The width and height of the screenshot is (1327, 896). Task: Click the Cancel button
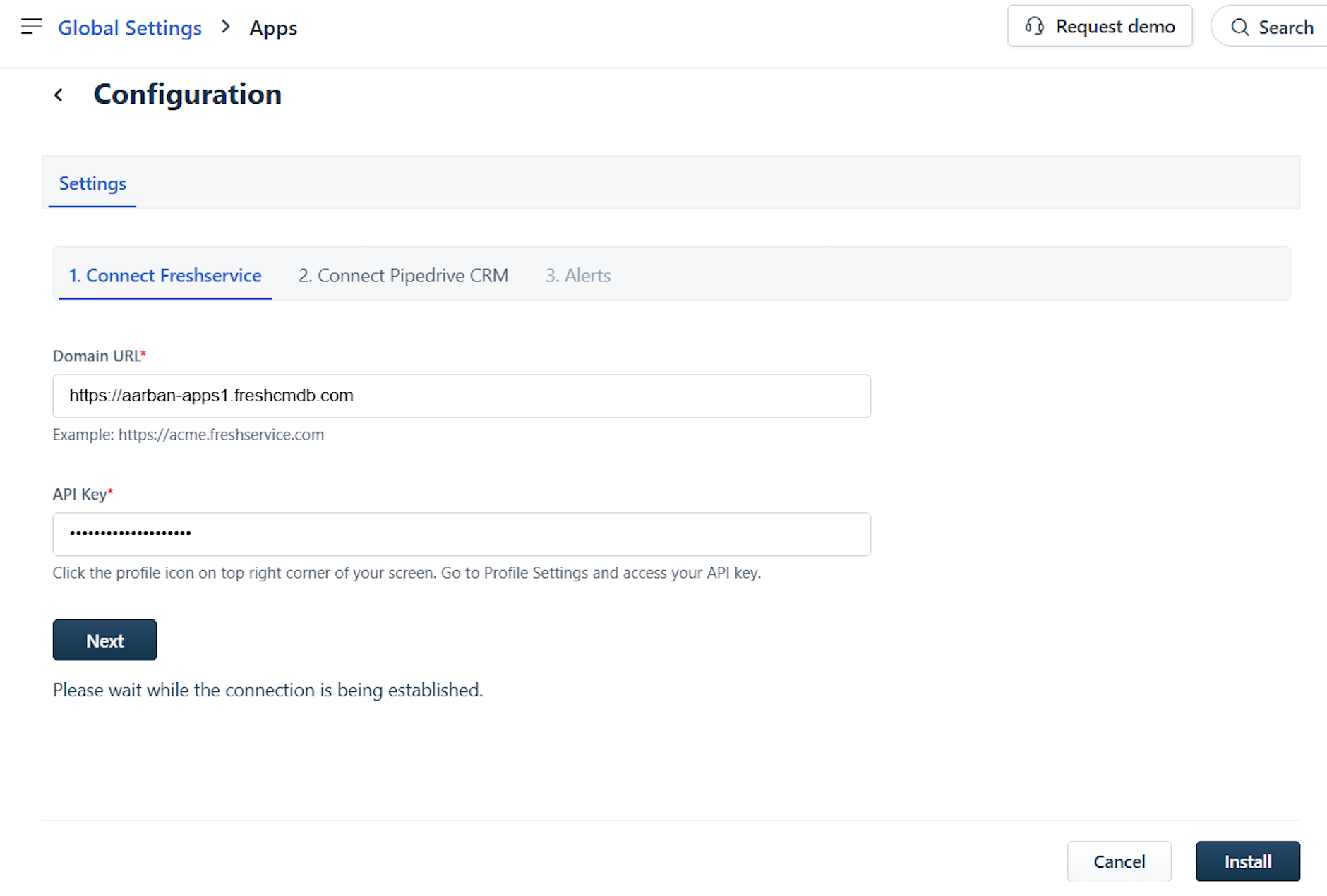click(x=1119, y=861)
